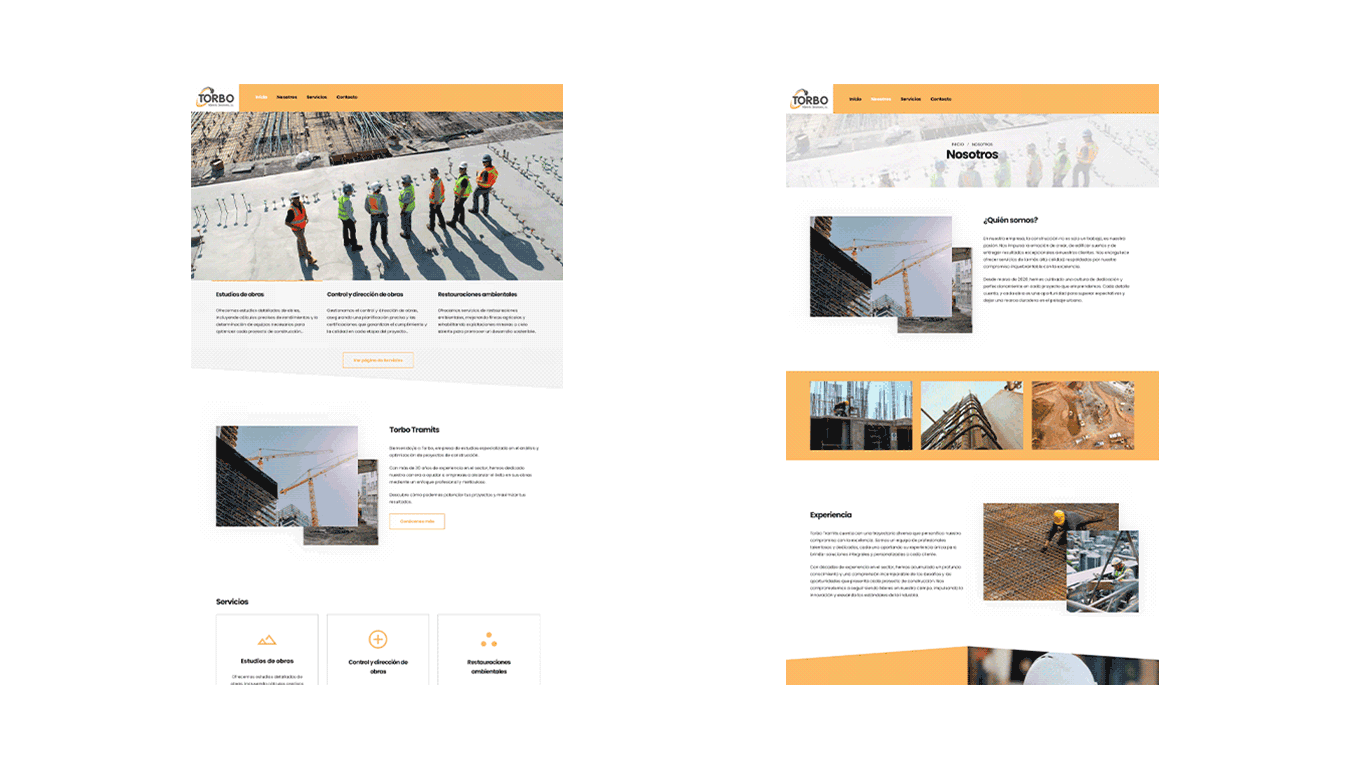
Task: Click the NOSOTROS breadcrumb label in the header
Action: 982,145
